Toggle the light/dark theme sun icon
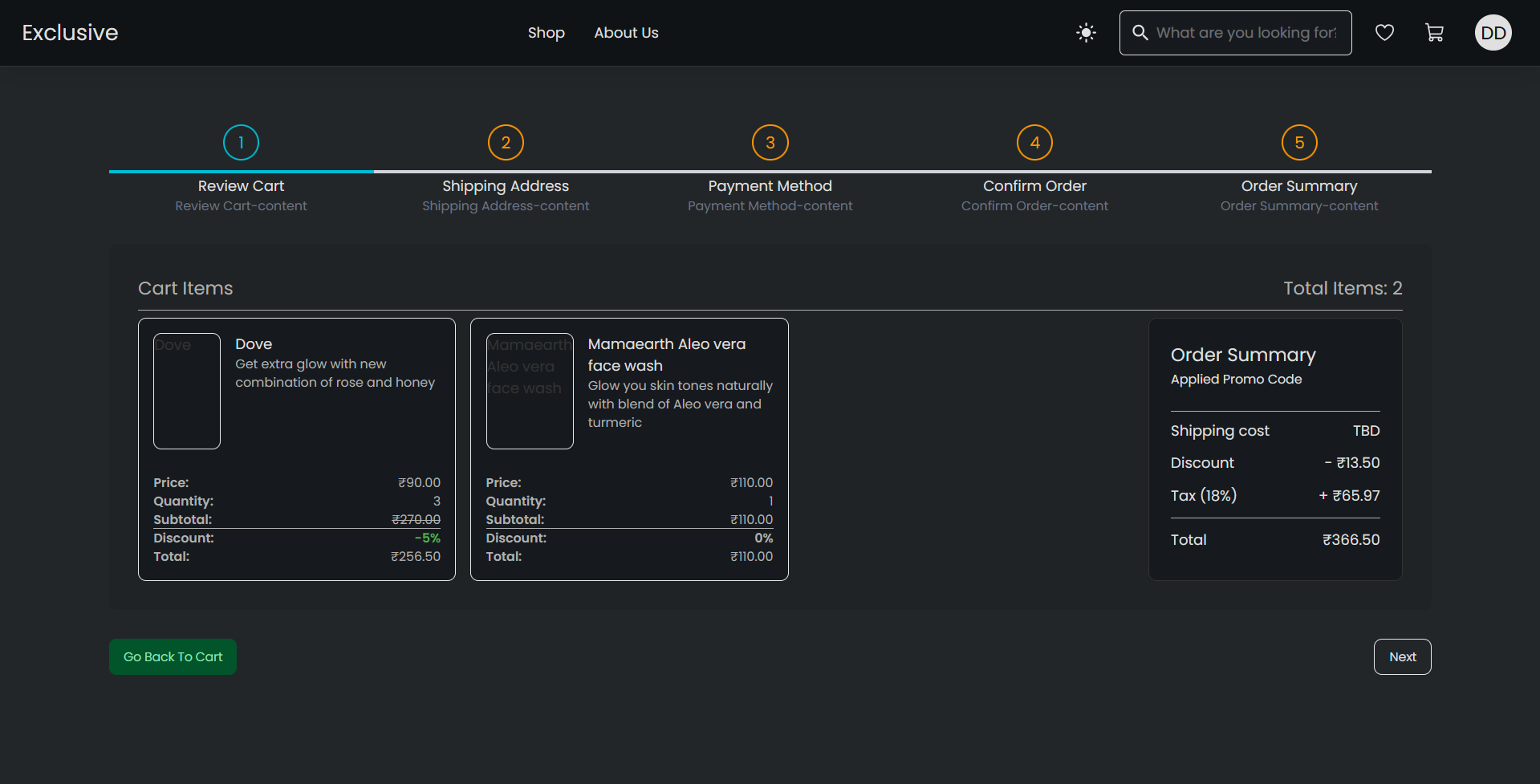The height and width of the screenshot is (784, 1540). [x=1086, y=33]
